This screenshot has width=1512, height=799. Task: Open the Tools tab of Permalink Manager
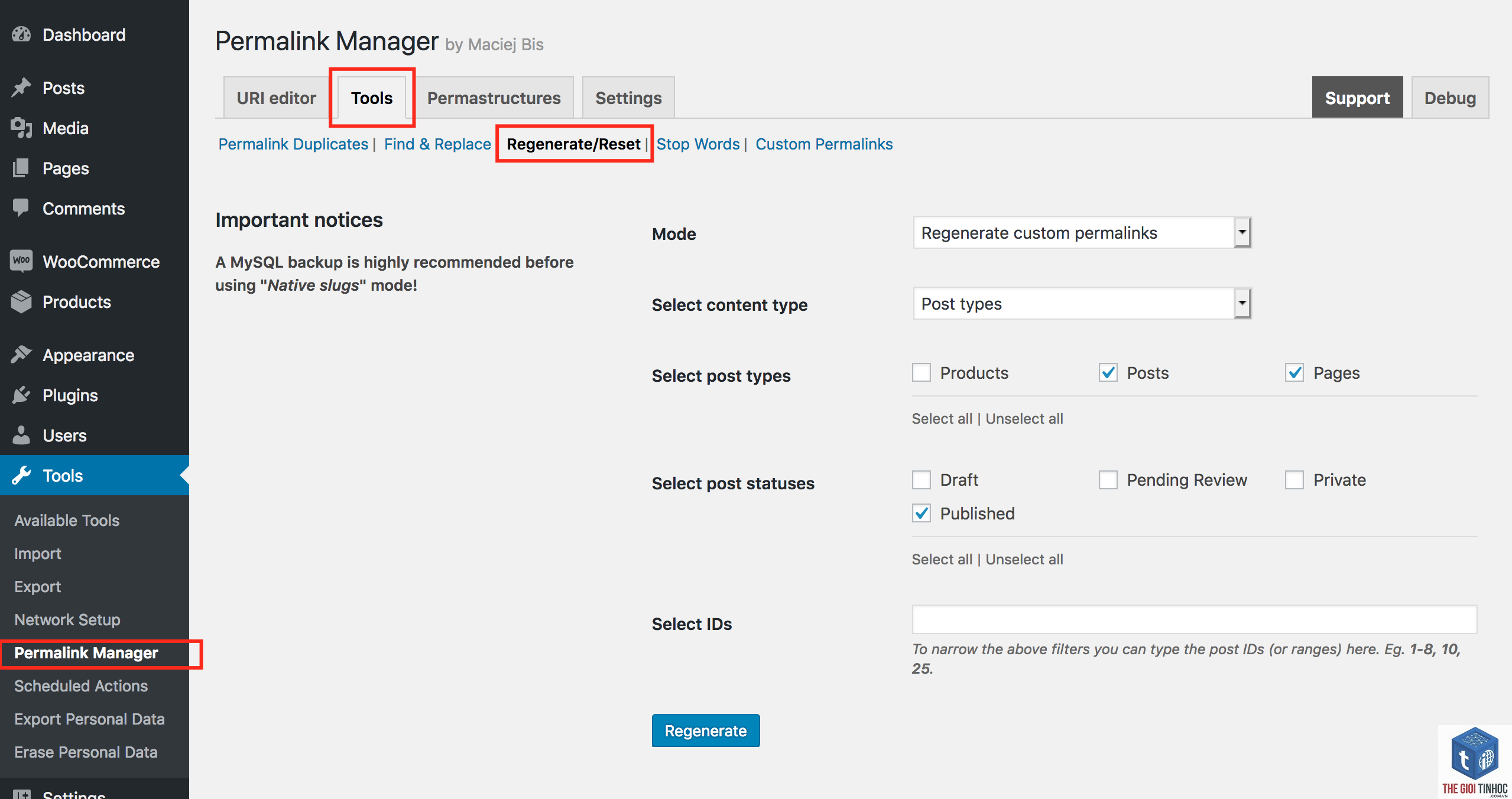tap(372, 98)
